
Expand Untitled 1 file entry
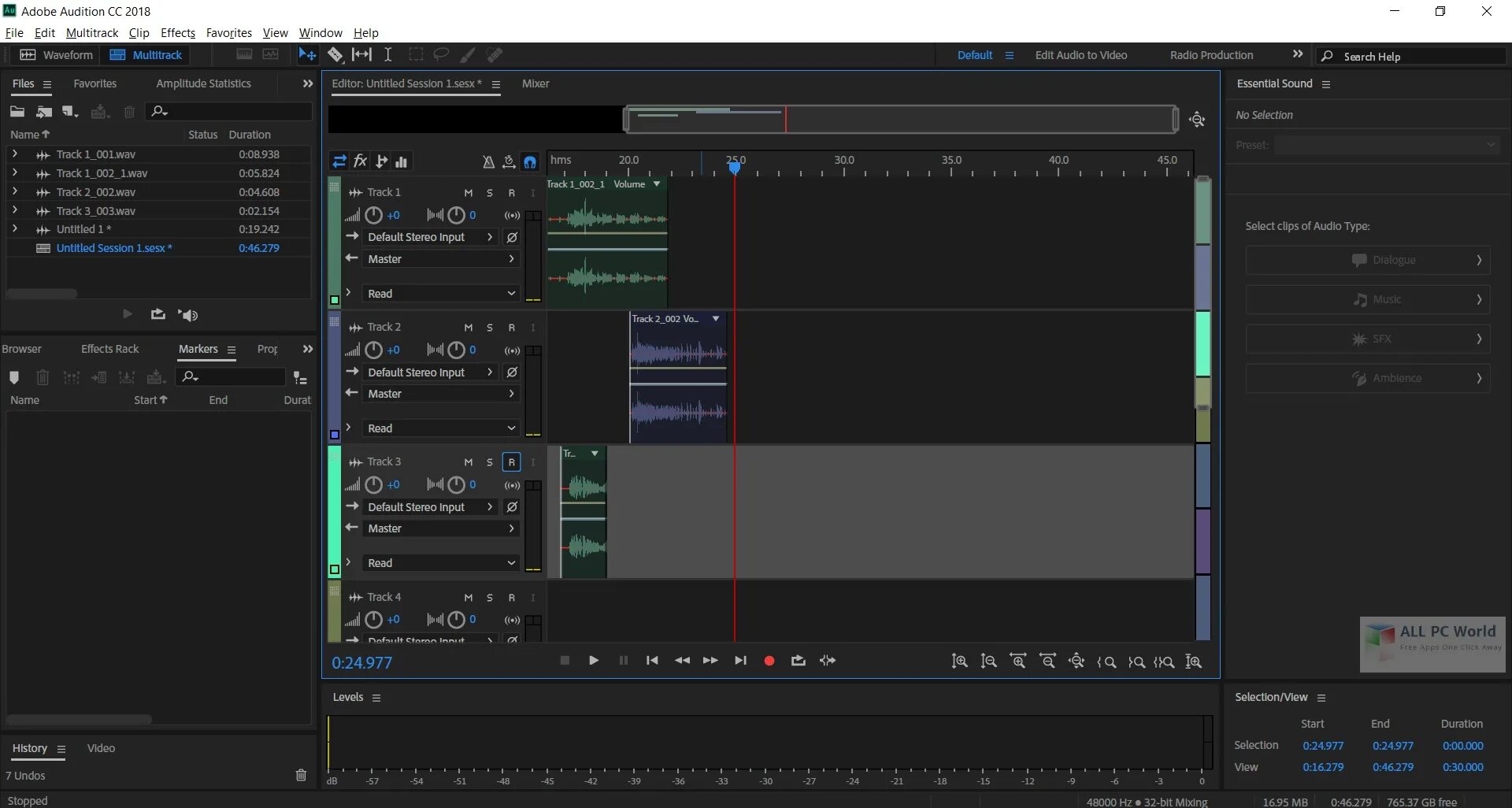(14, 229)
